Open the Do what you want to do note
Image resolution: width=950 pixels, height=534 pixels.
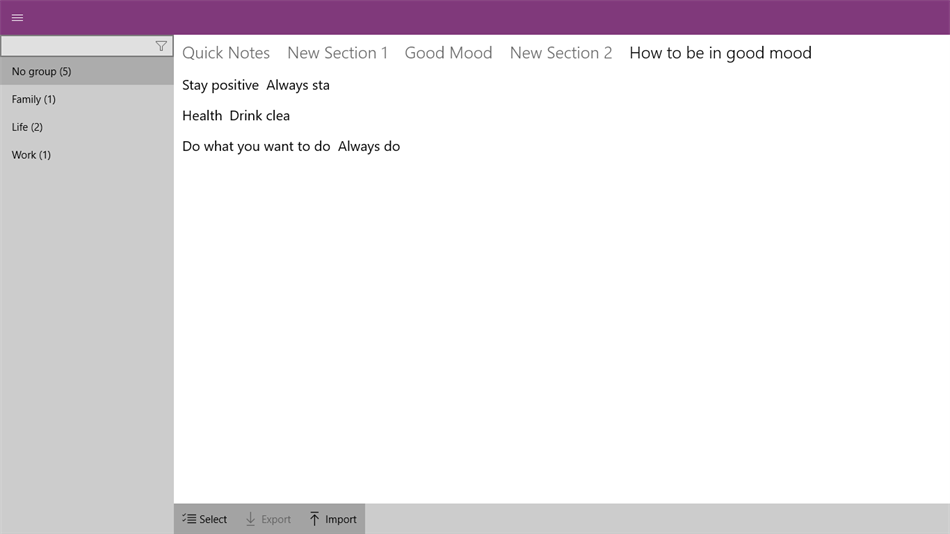tap(291, 147)
